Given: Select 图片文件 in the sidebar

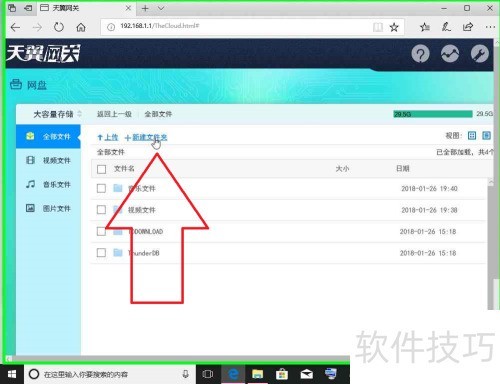Looking at the screenshot, I should [48, 208].
